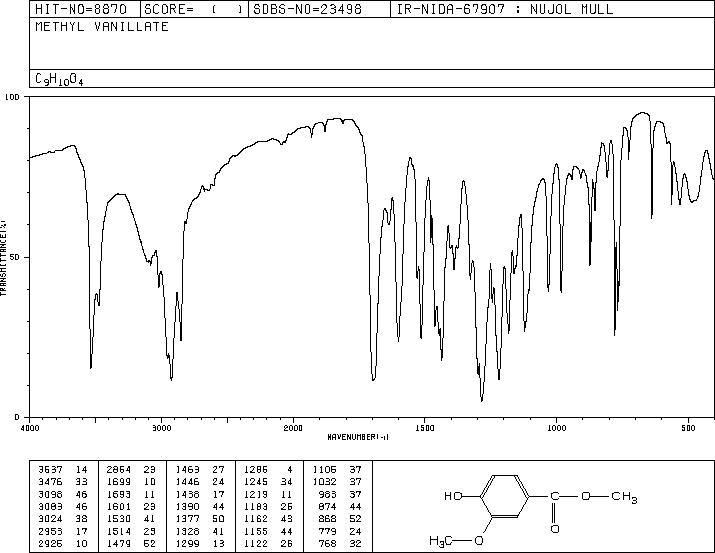Select the 1446 wavenumber in peak table
715x553 pixels.
pos(187,482)
